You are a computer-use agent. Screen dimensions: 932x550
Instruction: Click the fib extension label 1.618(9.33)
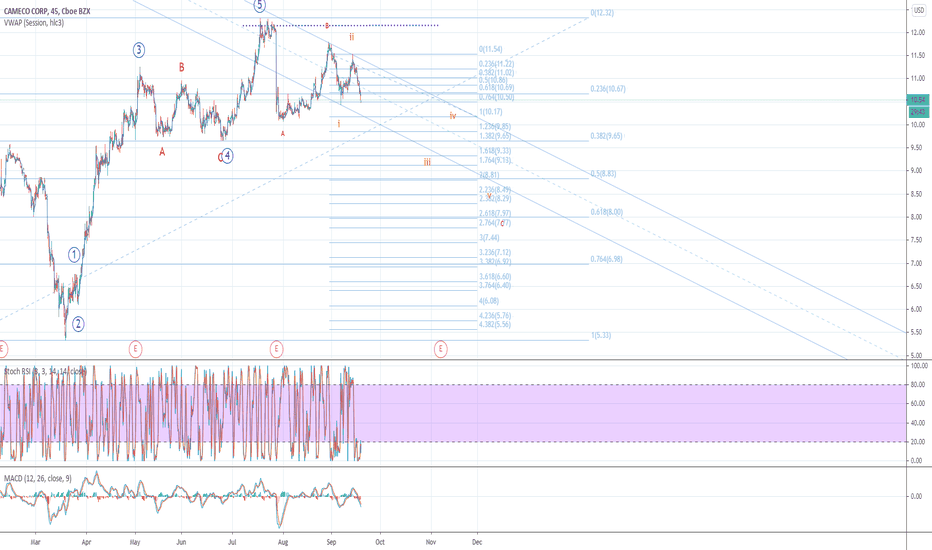(x=495, y=151)
